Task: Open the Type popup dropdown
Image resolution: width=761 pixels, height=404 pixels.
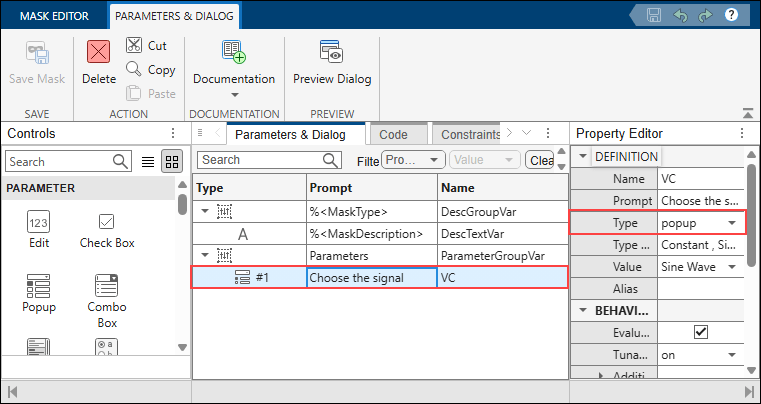Action: click(x=701, y=223)
